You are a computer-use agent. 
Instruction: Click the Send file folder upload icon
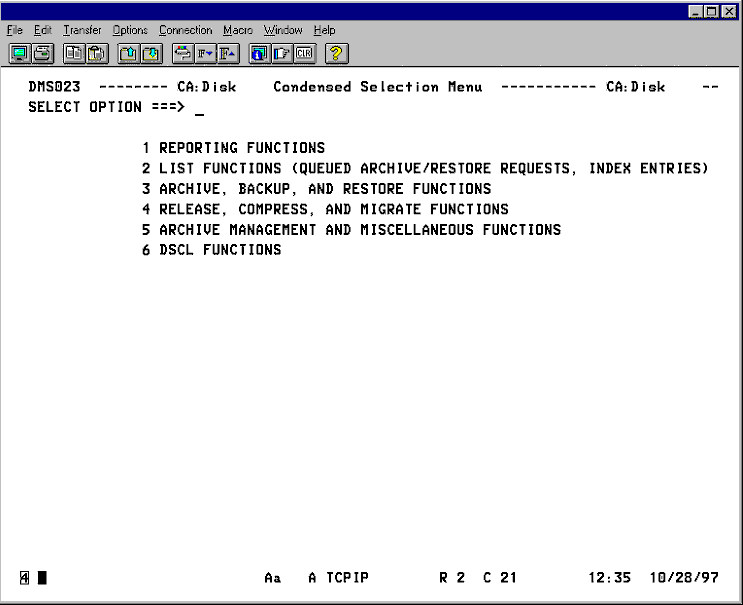[x=128, y=54]
